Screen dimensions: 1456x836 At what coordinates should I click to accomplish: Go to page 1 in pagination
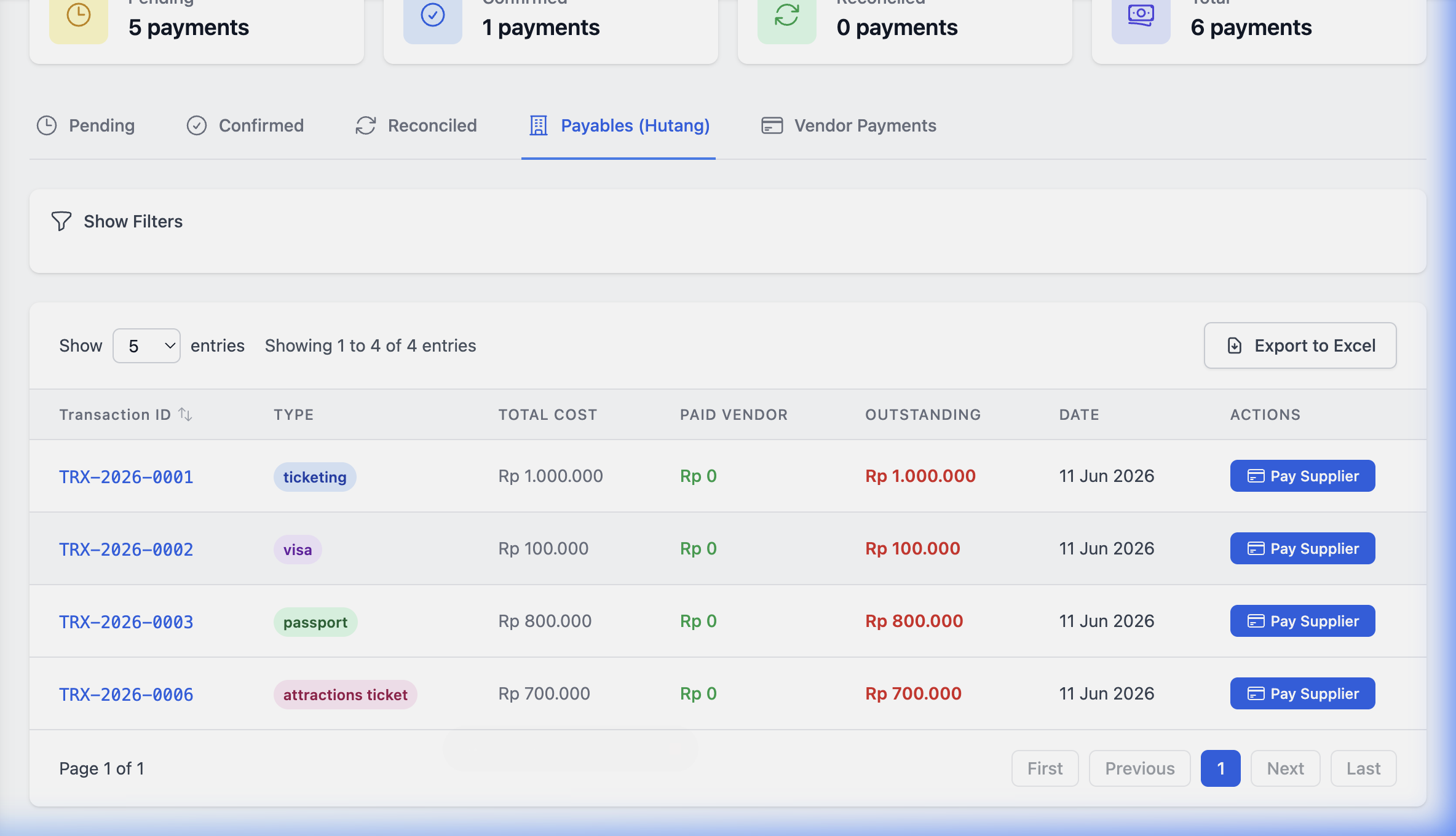(x=1221, y=768)
